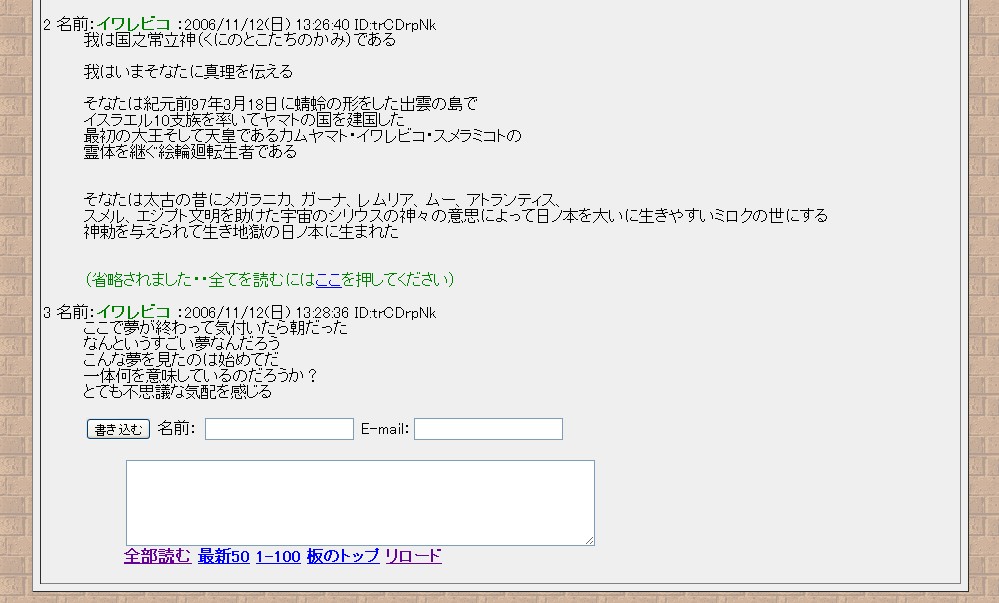Focus the E-mail input field
The image size is (999, 603).
tap(488, 429)
